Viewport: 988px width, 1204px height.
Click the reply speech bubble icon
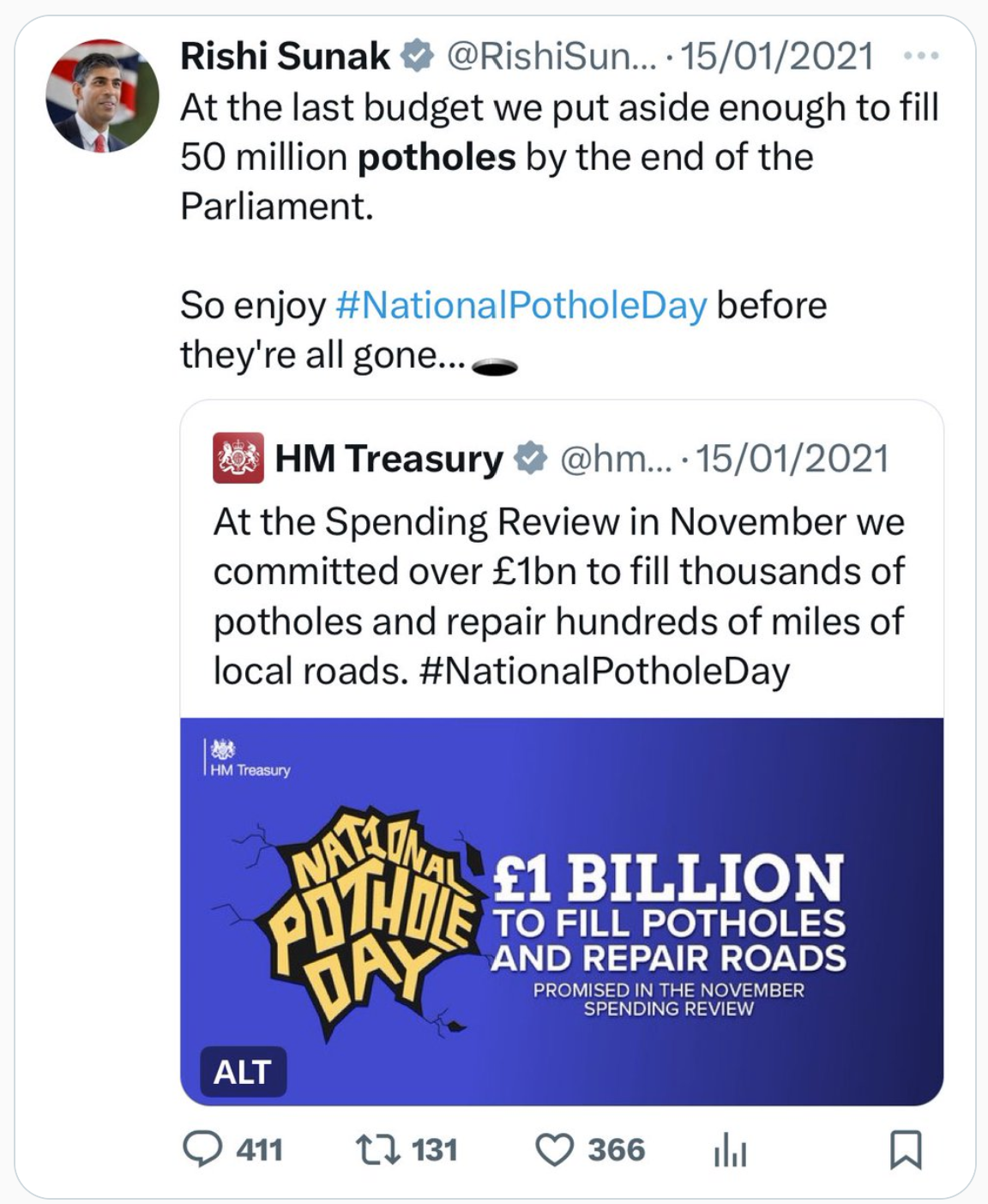pyautogui.click(x=202, y=1149)
